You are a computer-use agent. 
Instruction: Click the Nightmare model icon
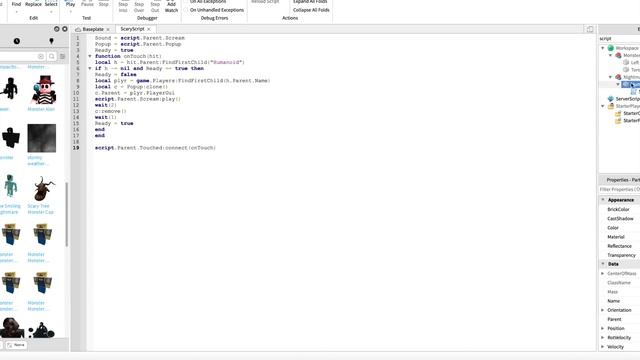(618, 77)
